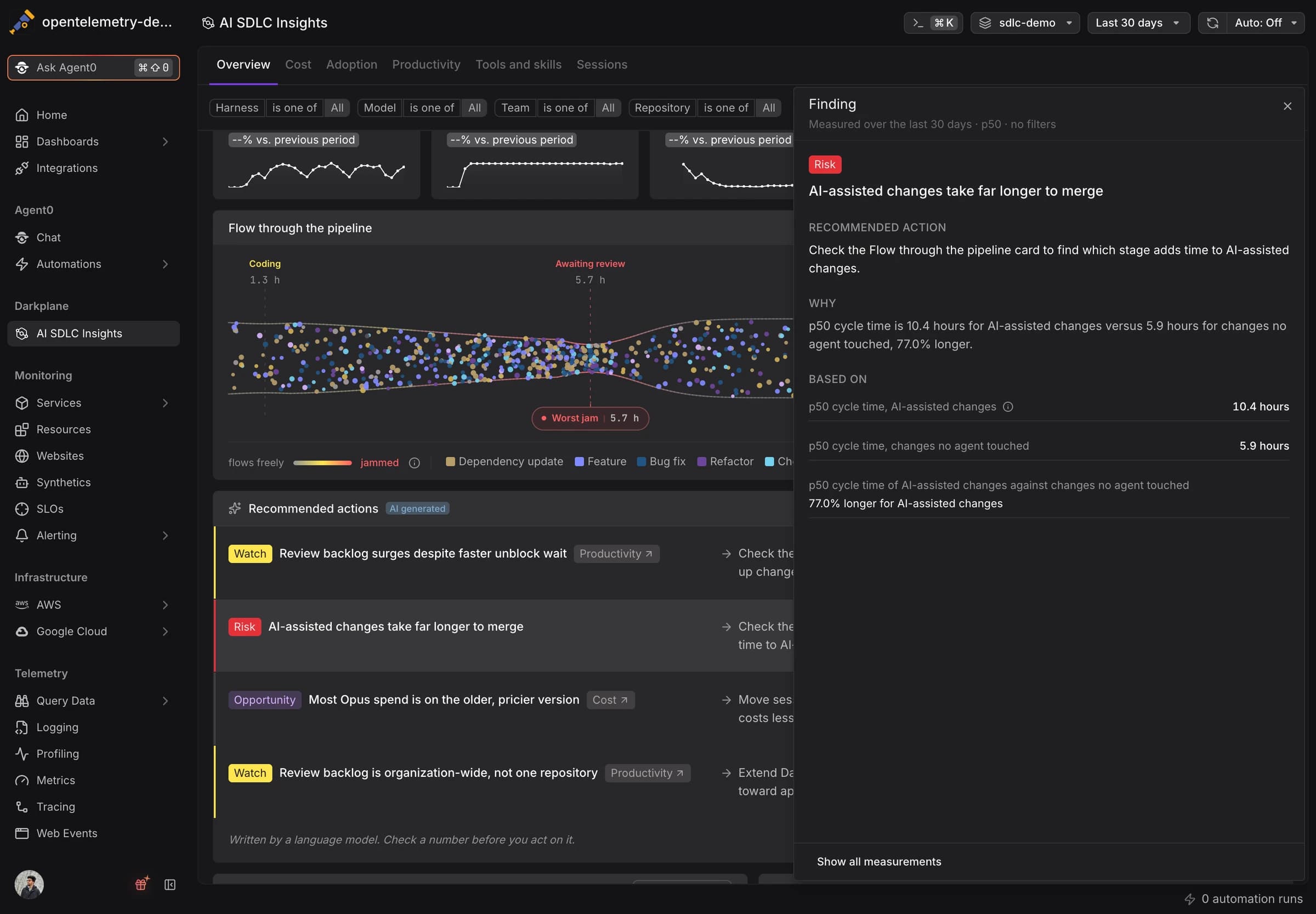
Task: Switch to the Sessions tab
Action: pos(602,65)
